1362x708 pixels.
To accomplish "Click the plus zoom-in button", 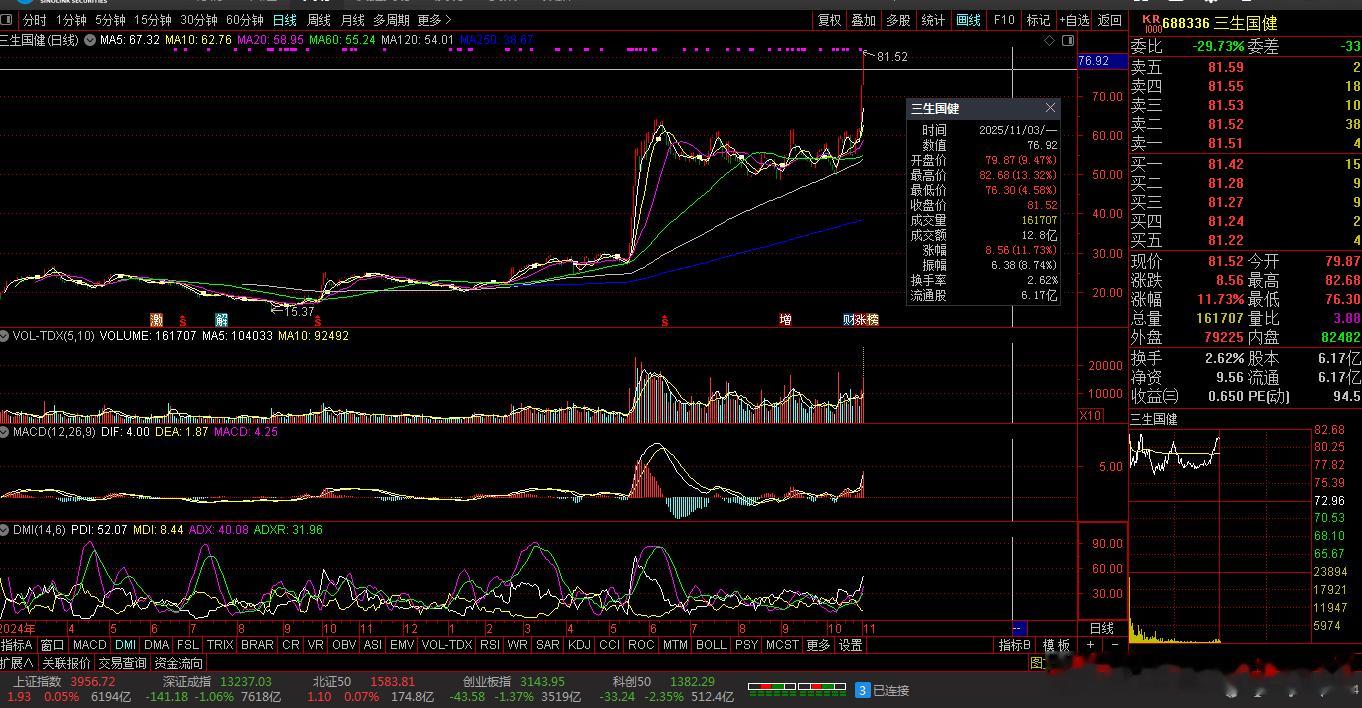I will pos(1091,645).
